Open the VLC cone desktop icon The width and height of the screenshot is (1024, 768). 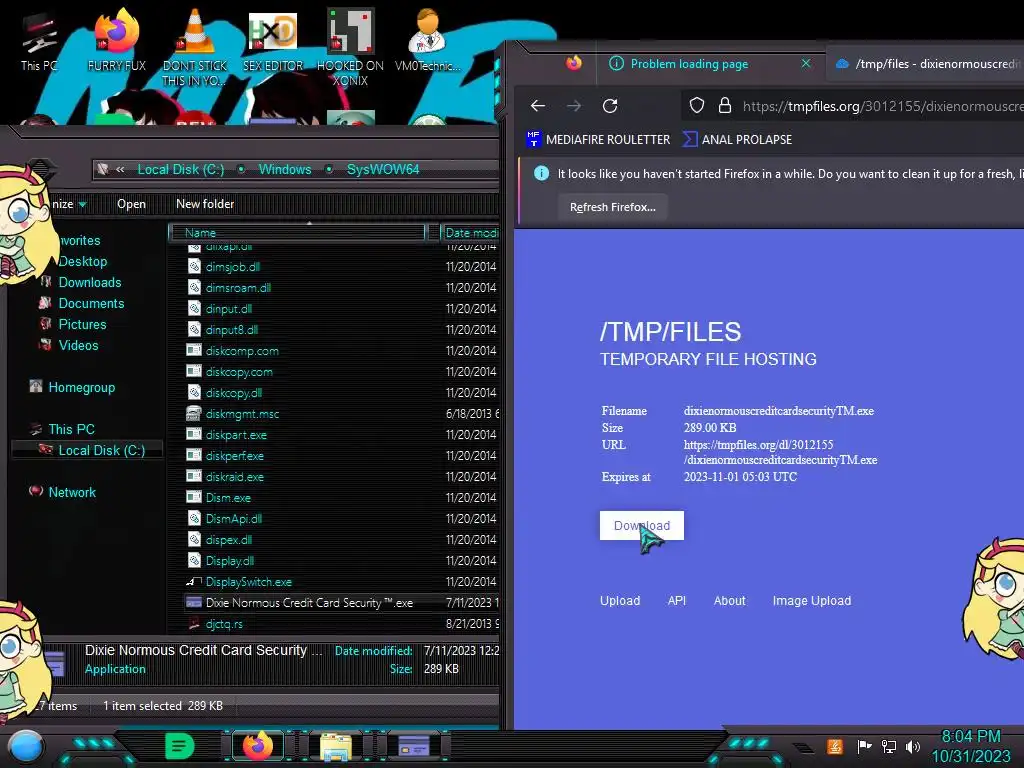pos(194,46)
